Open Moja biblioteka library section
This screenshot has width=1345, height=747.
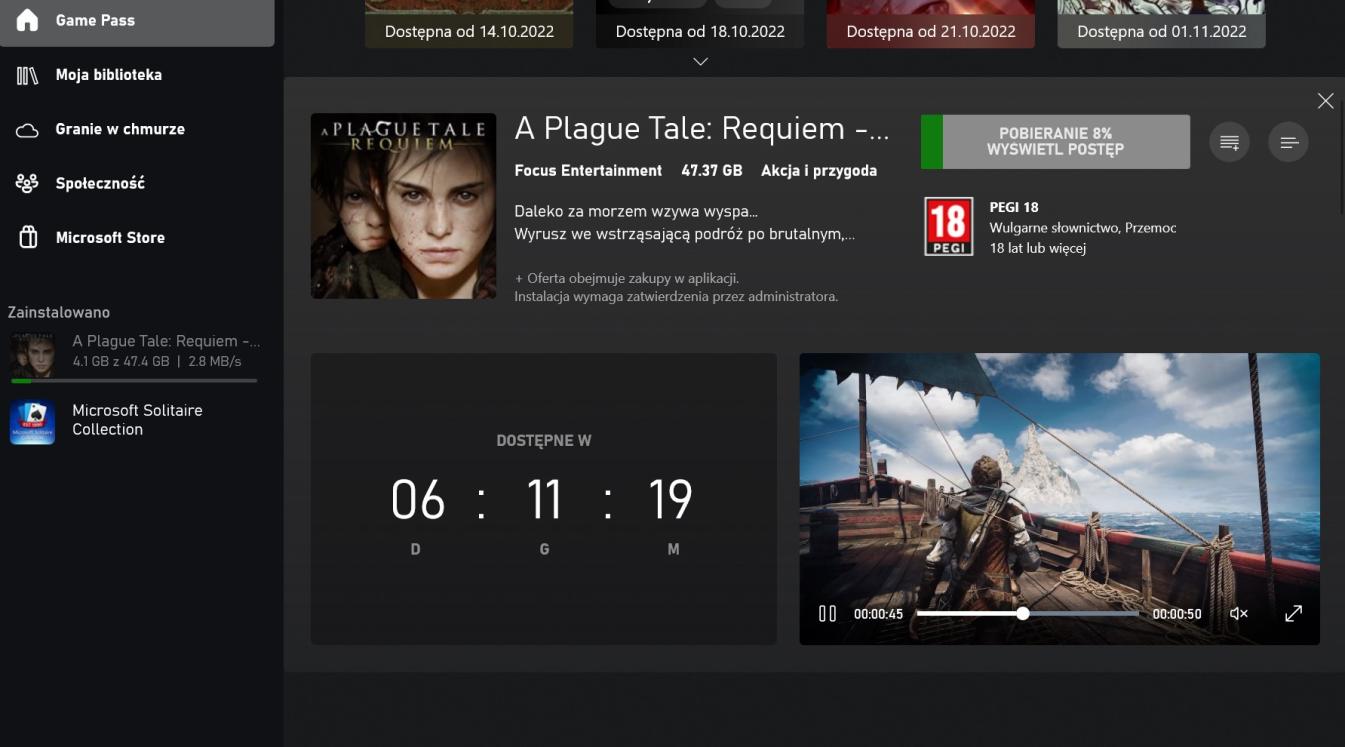[x=108, y=75]
